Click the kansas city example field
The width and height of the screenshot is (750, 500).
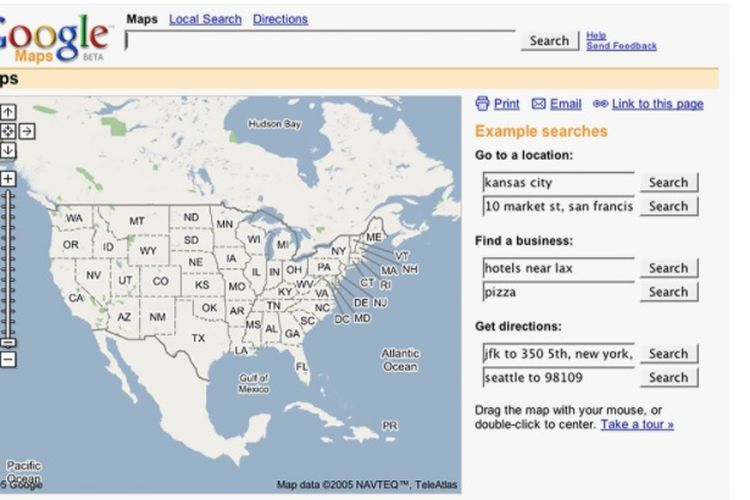tap(559, 182)
